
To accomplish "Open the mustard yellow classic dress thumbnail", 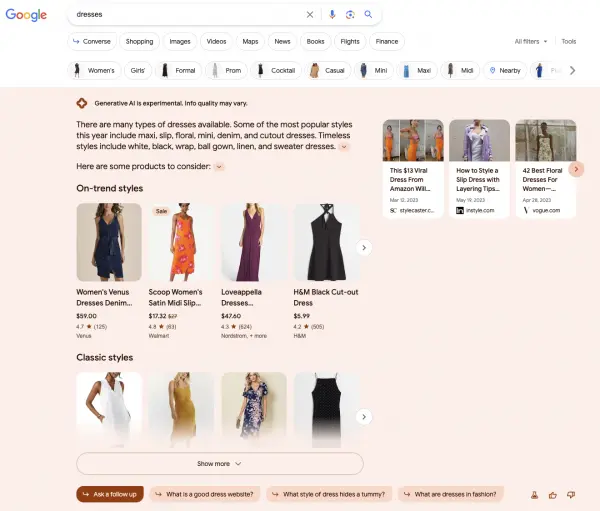I will click(x=181, y=410).
